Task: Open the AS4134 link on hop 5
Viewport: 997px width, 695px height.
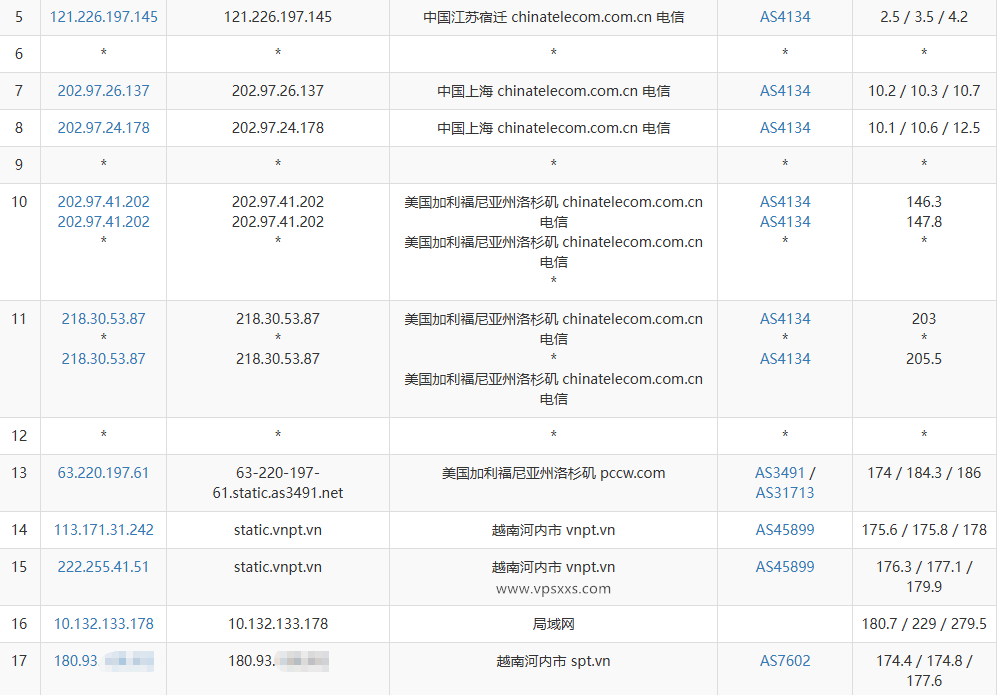Action: pos(784,16)
